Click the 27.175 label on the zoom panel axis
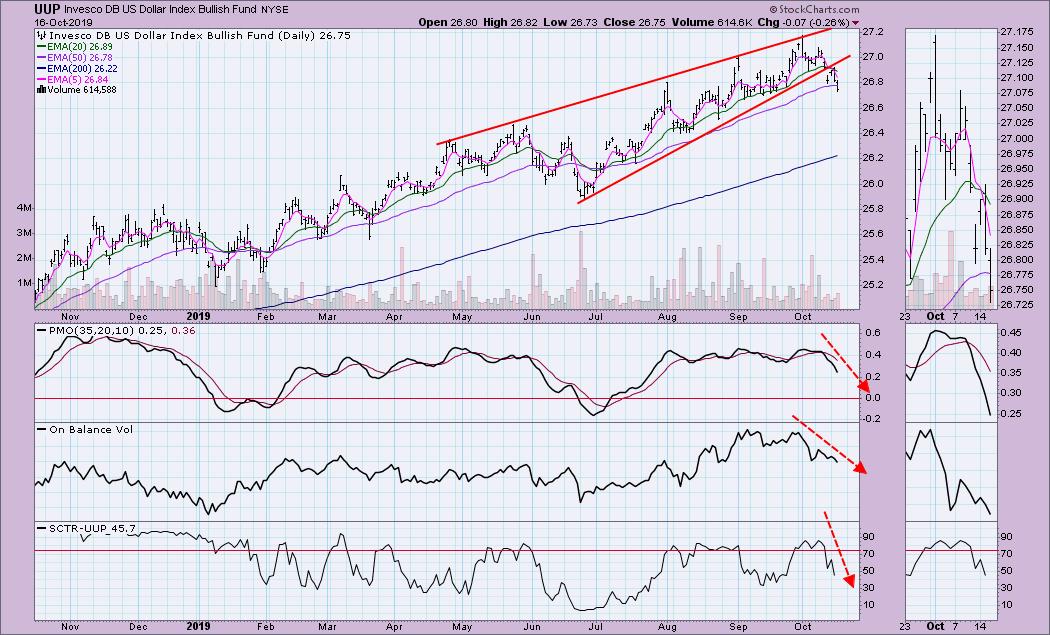 pos(1015,32)
